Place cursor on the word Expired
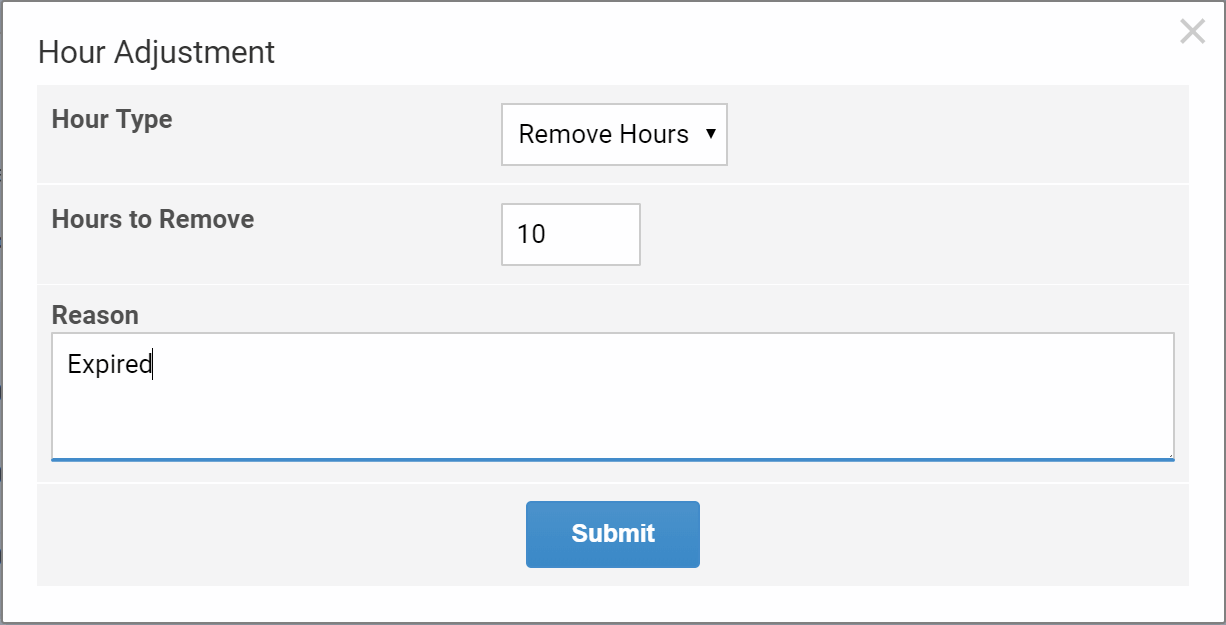The image size is (1226, 625). 109,364
